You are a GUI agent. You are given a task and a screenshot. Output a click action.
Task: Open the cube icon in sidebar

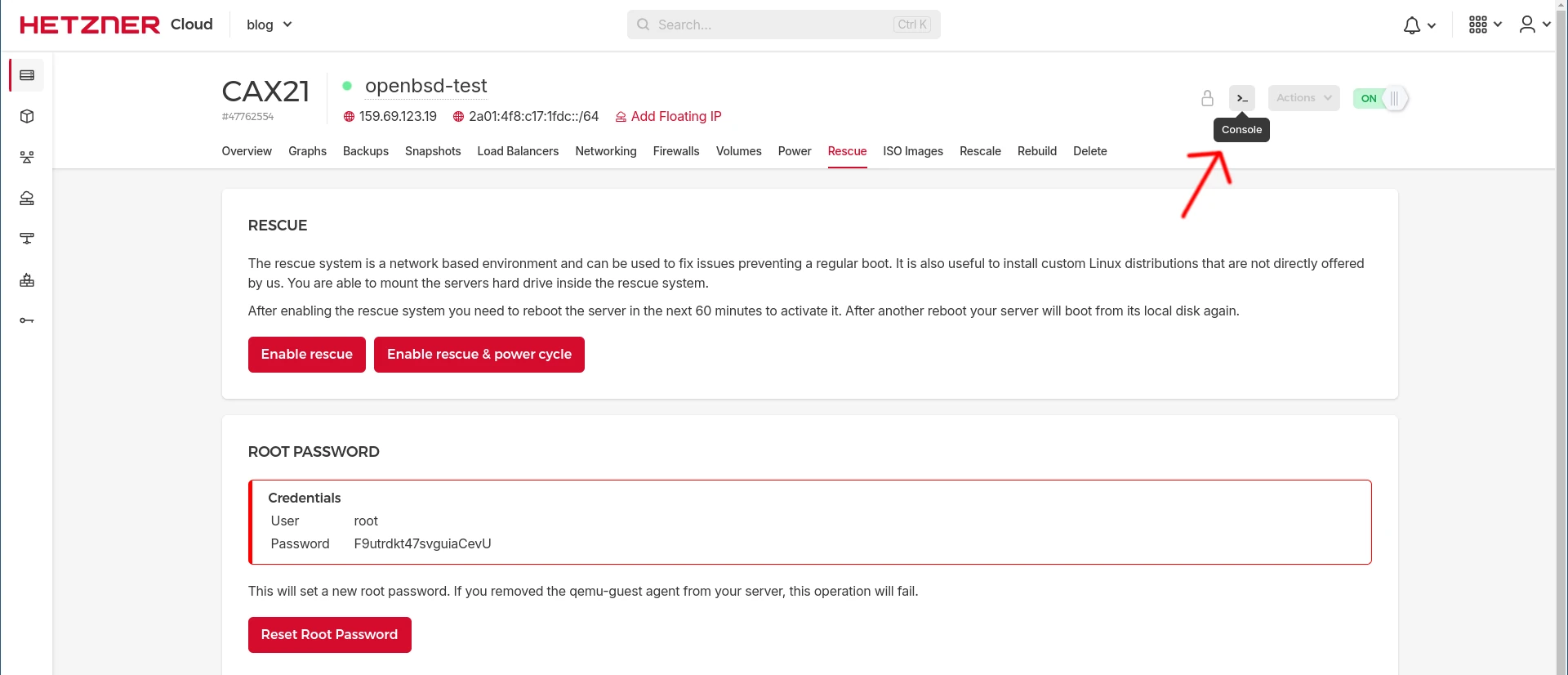[27, 116]
